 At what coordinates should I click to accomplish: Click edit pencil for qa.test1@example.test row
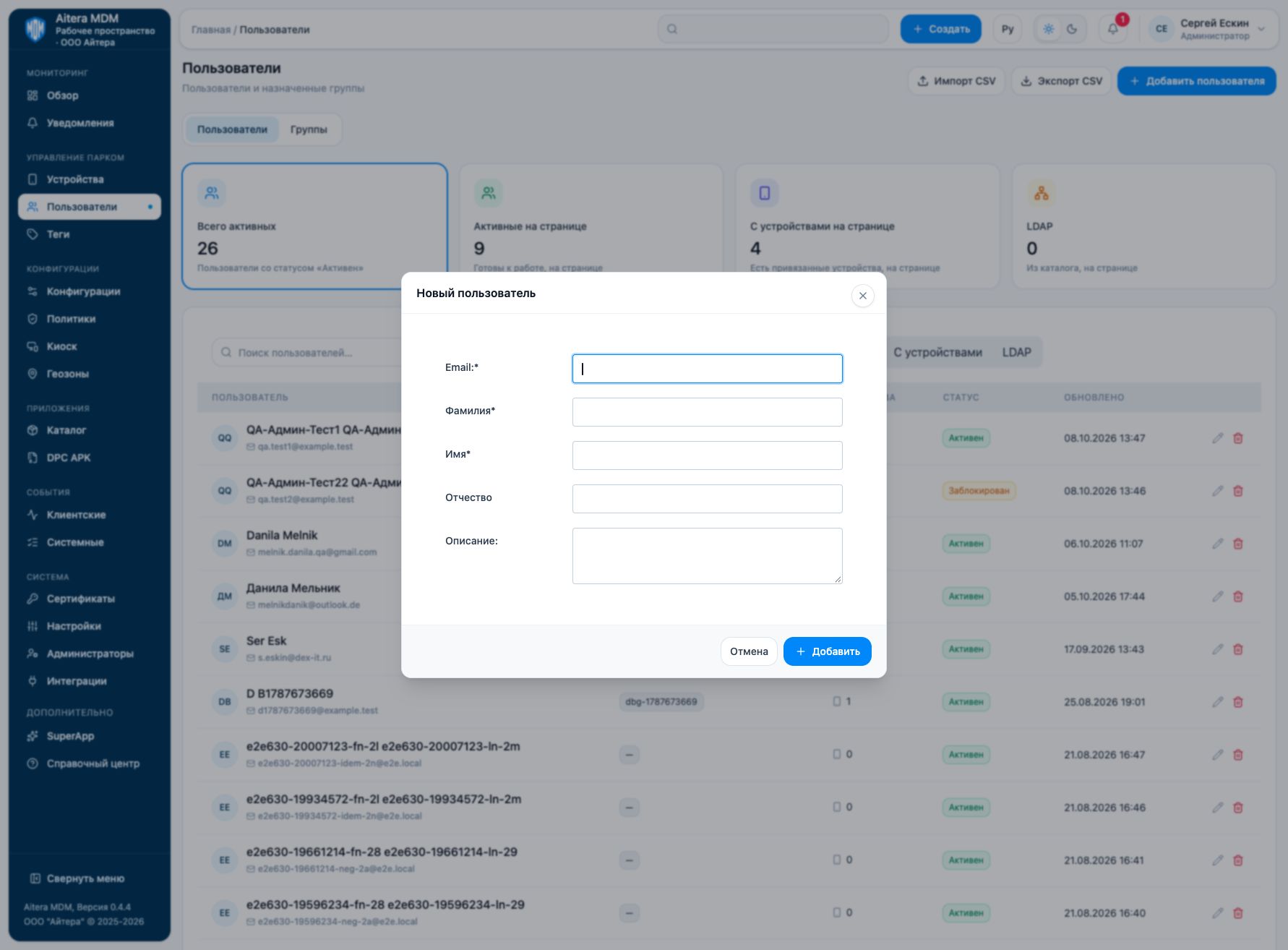tap(1218, 438)
